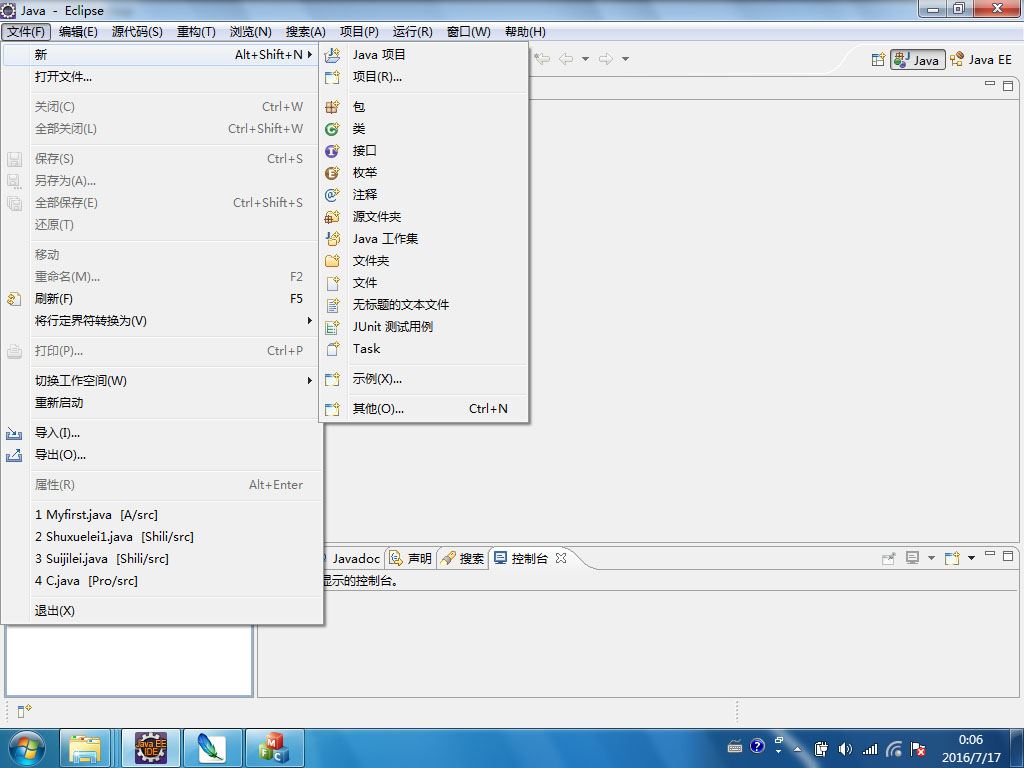Open the 编辑(E) menu

click(x=78, y=32)
